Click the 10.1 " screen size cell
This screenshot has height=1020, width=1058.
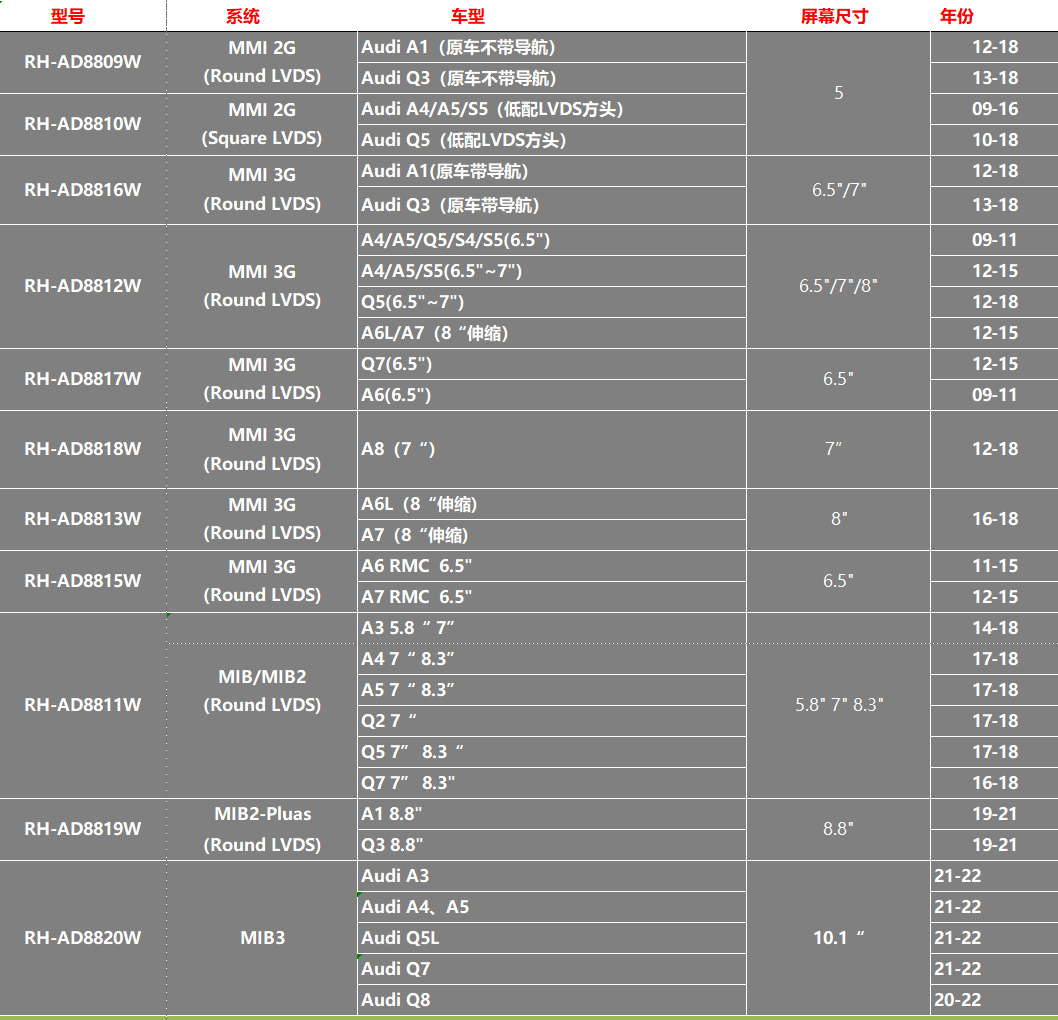tap(839, 938)
